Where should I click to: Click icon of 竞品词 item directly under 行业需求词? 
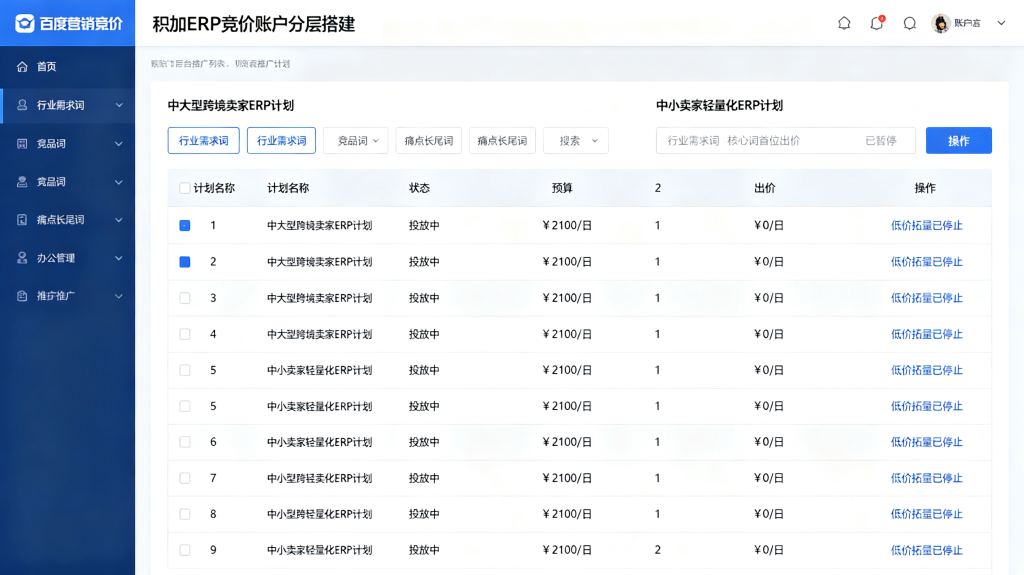(22, 144)
